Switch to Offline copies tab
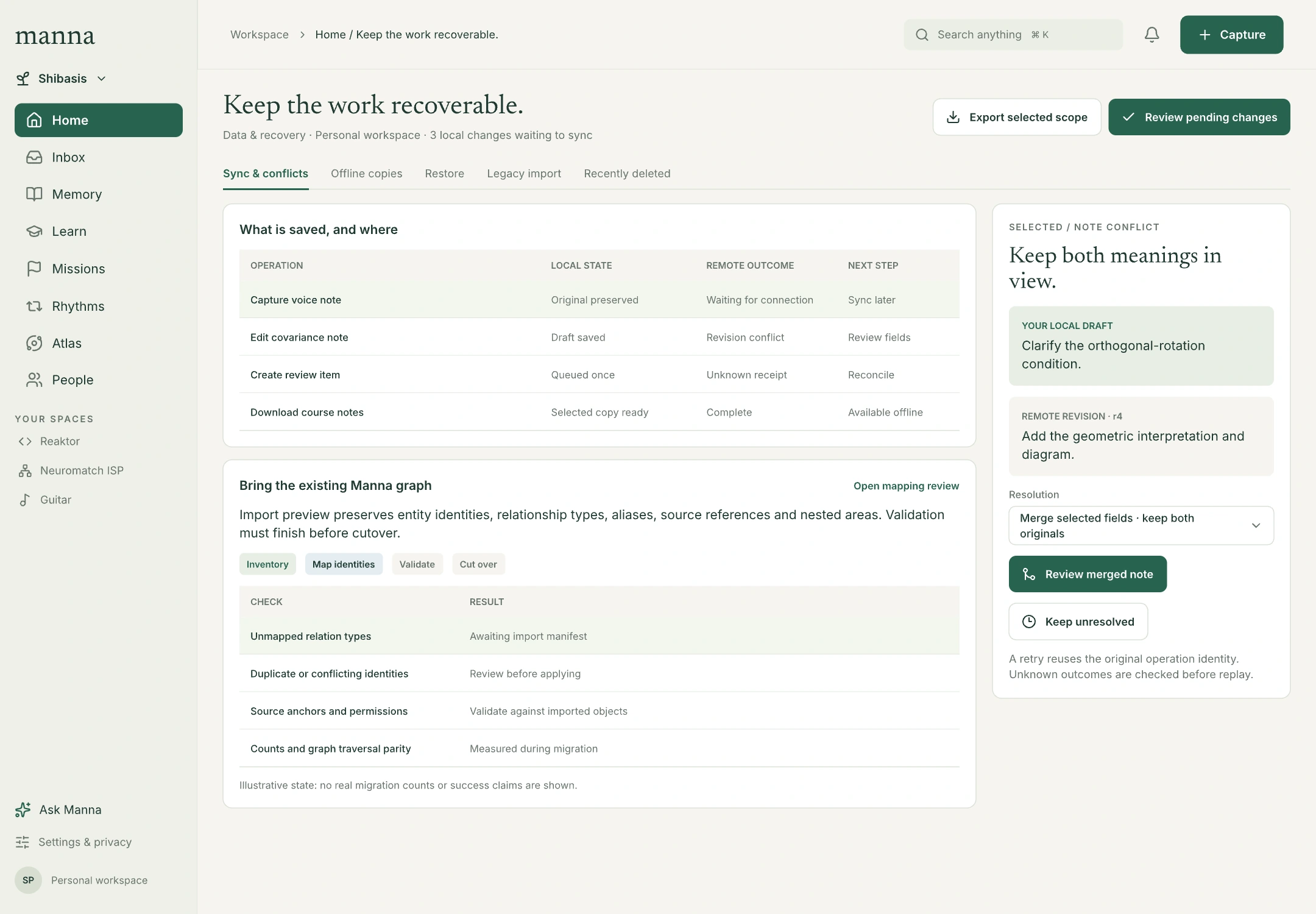 (367, 174)
